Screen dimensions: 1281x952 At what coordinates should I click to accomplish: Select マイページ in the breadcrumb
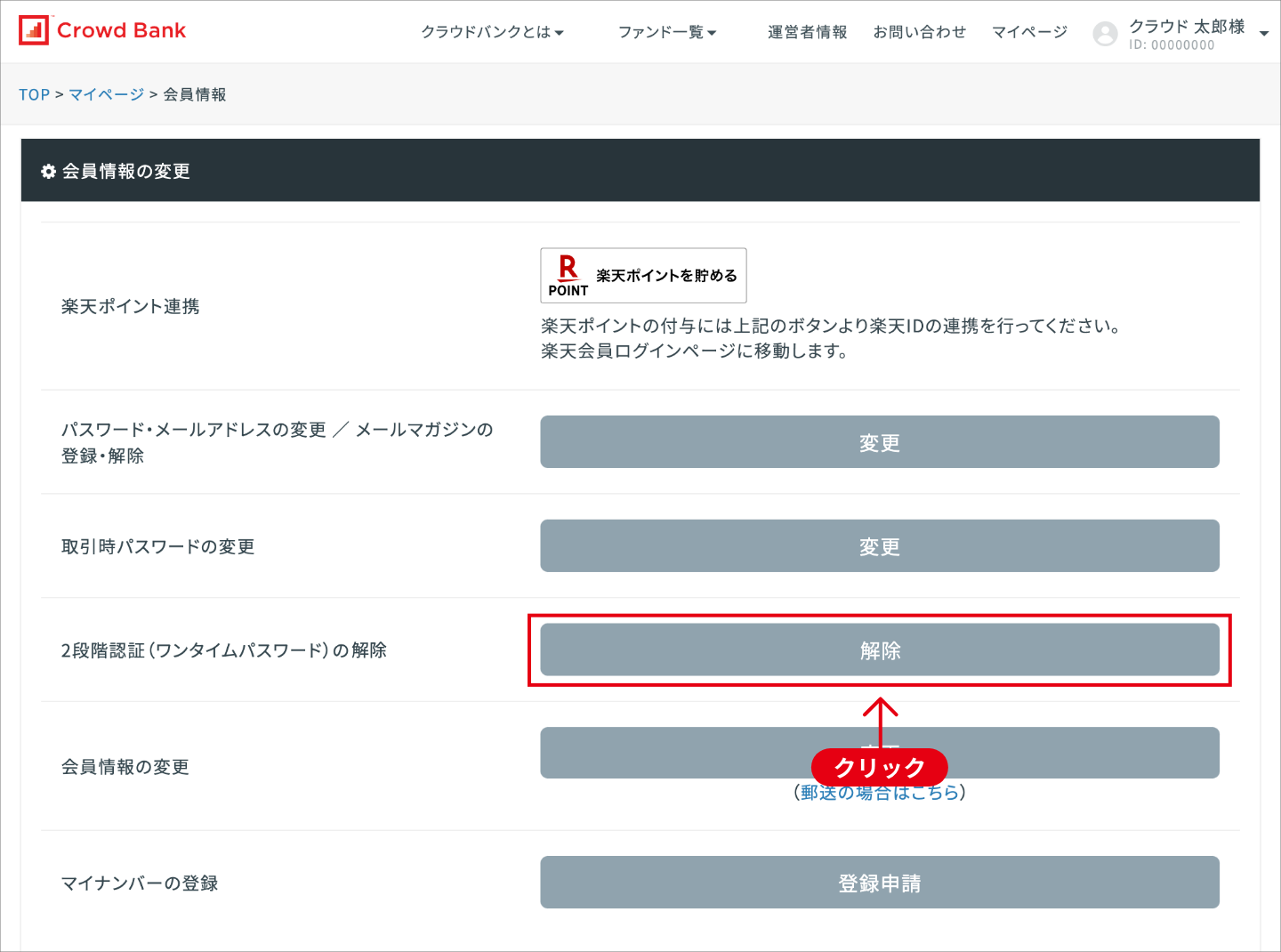click(106, 93)
